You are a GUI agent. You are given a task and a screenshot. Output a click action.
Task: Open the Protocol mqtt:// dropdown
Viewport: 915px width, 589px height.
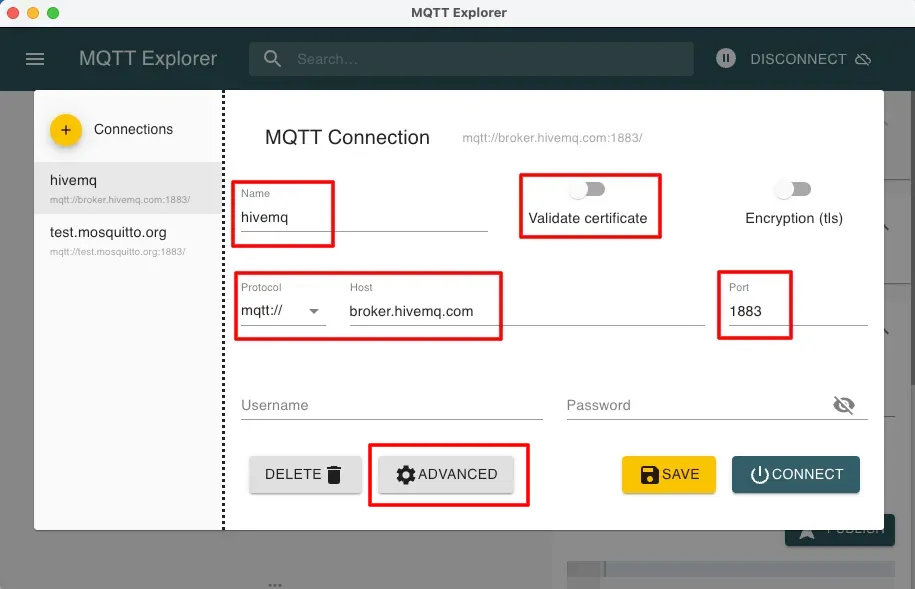click(283, 311)
